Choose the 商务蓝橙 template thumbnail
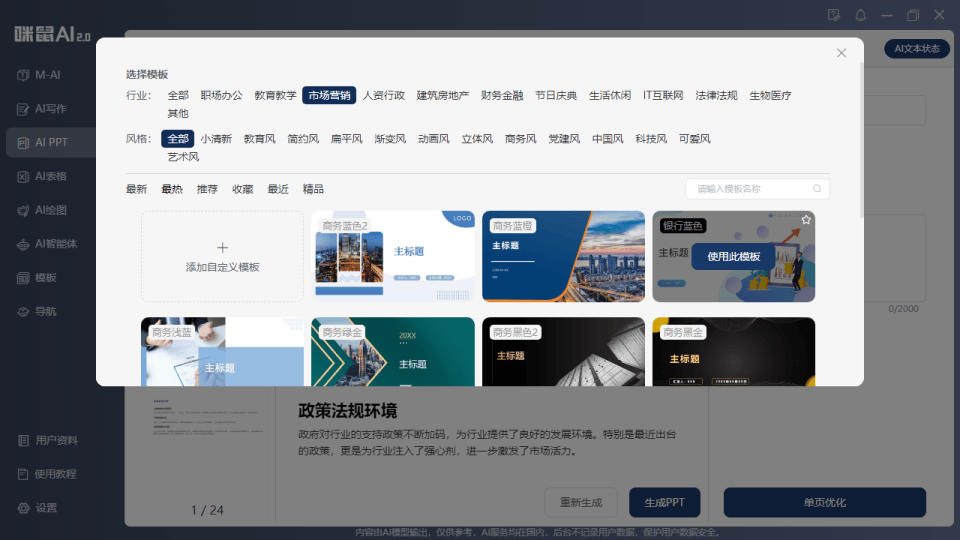The height and width of the screenshot is (540, 960). click(x=563, y=257)
